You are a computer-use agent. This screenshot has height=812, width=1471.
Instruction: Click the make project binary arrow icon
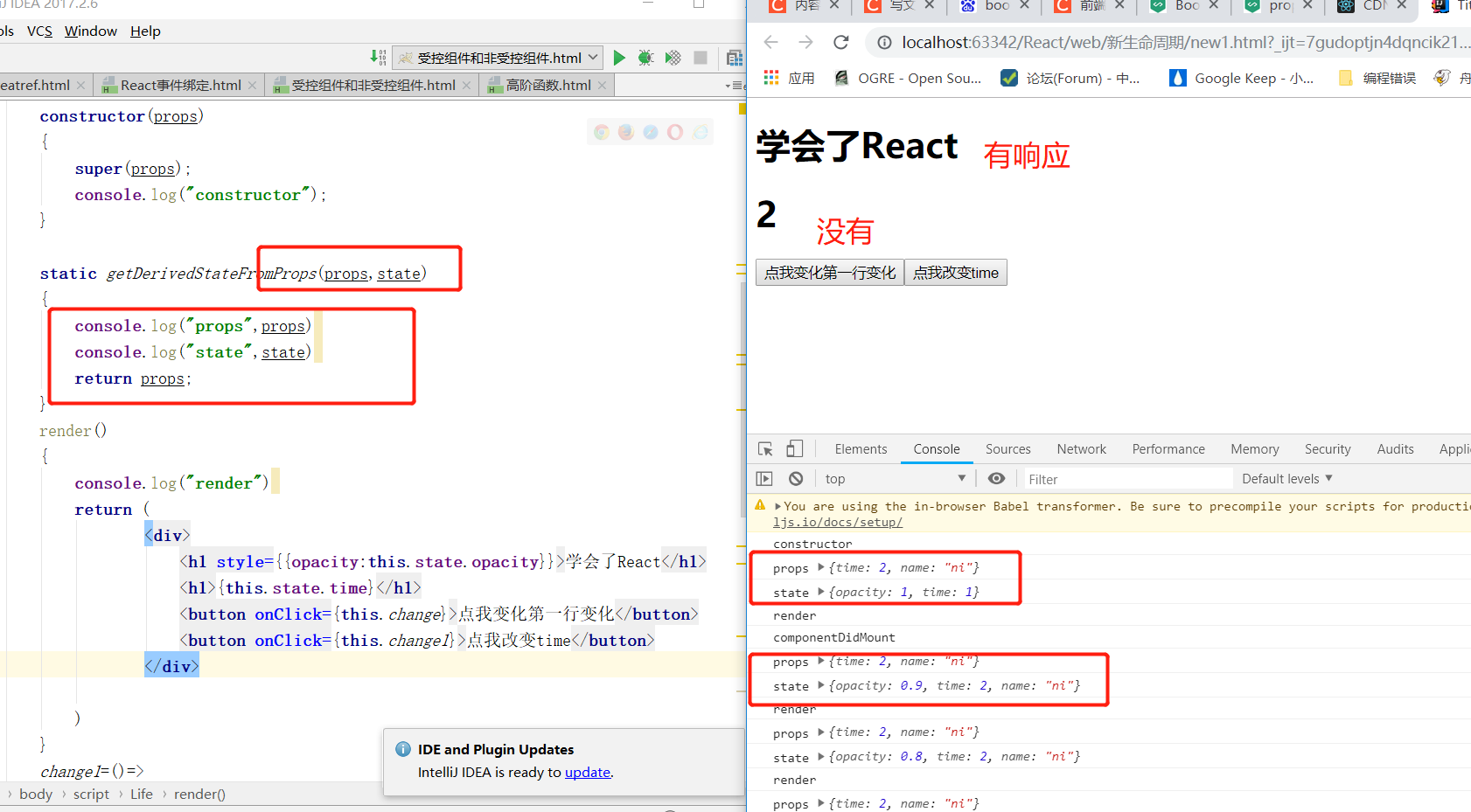[378, 58]
